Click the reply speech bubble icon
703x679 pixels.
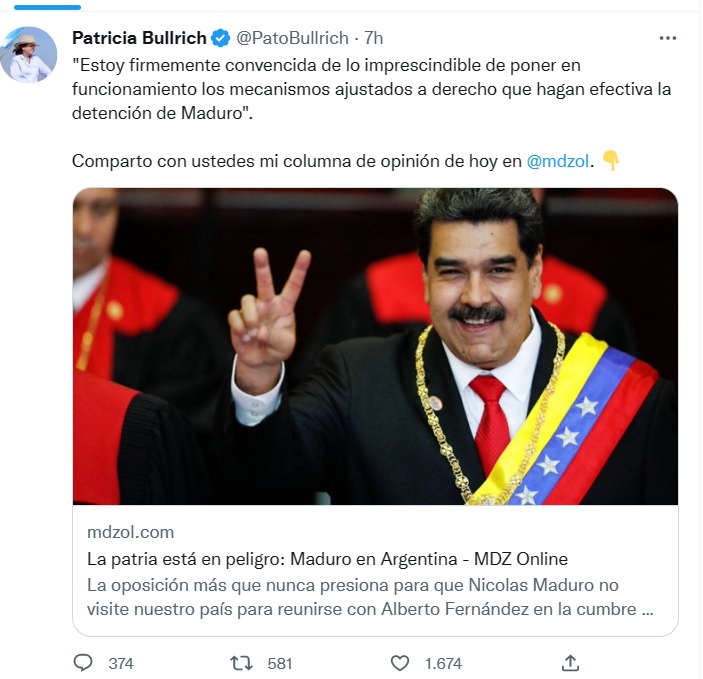(x=83, y=662)
